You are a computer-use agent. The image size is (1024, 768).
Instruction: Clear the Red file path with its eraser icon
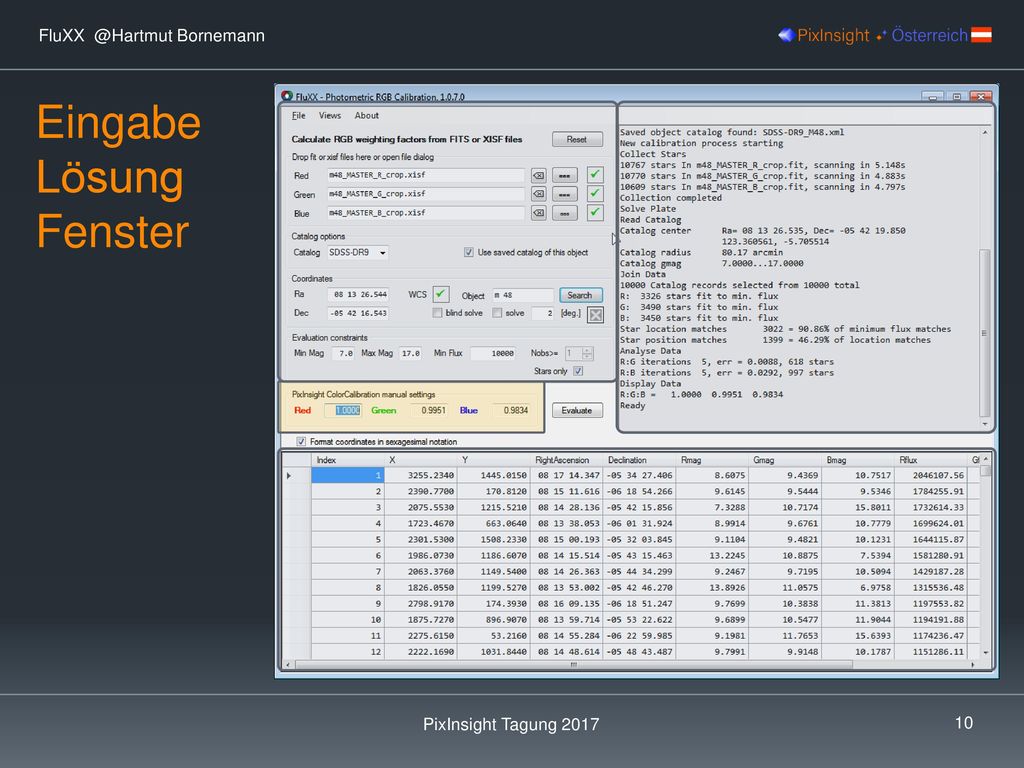(x=539, y=175)
